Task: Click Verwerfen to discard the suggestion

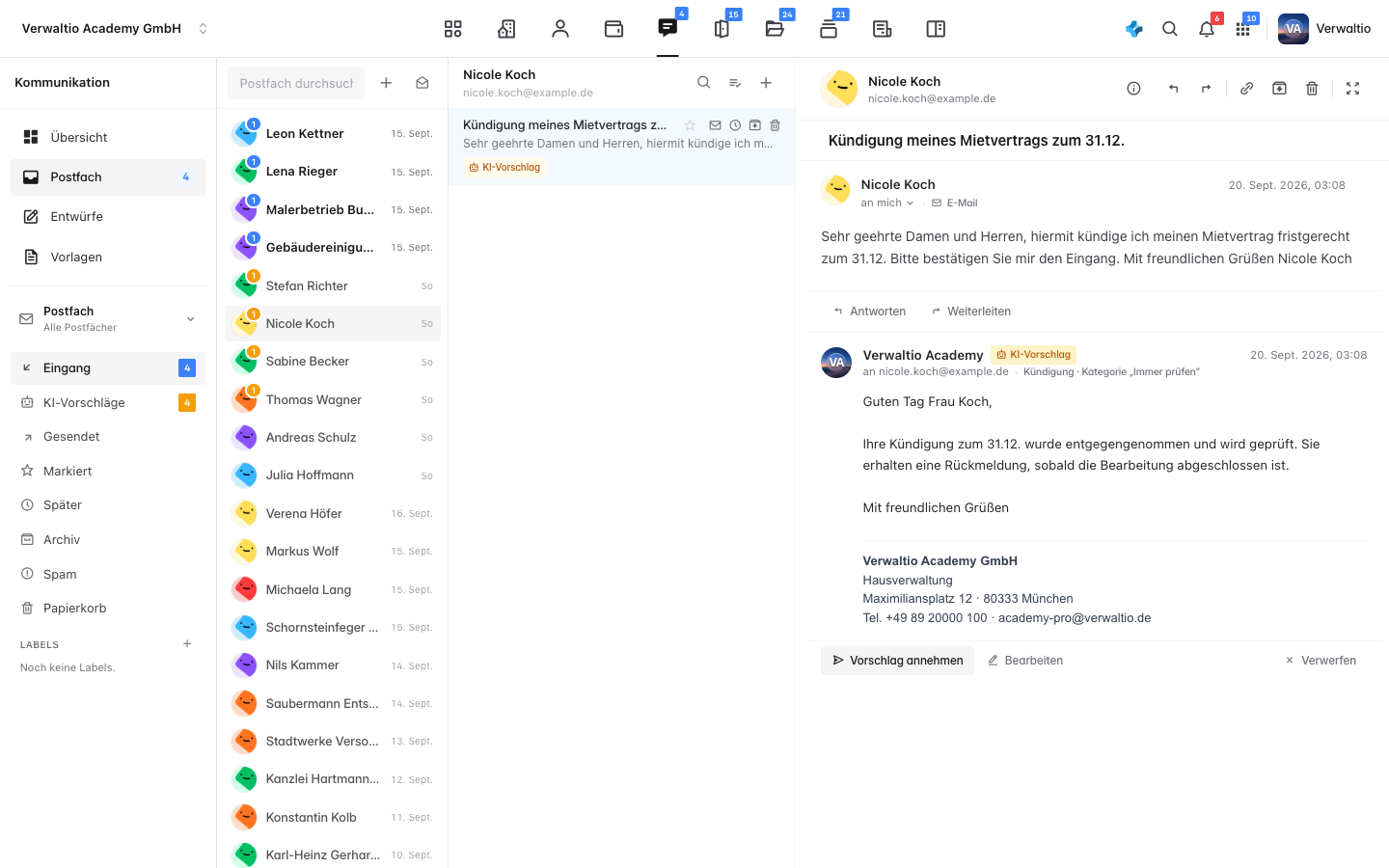Action: point(1321,661)
